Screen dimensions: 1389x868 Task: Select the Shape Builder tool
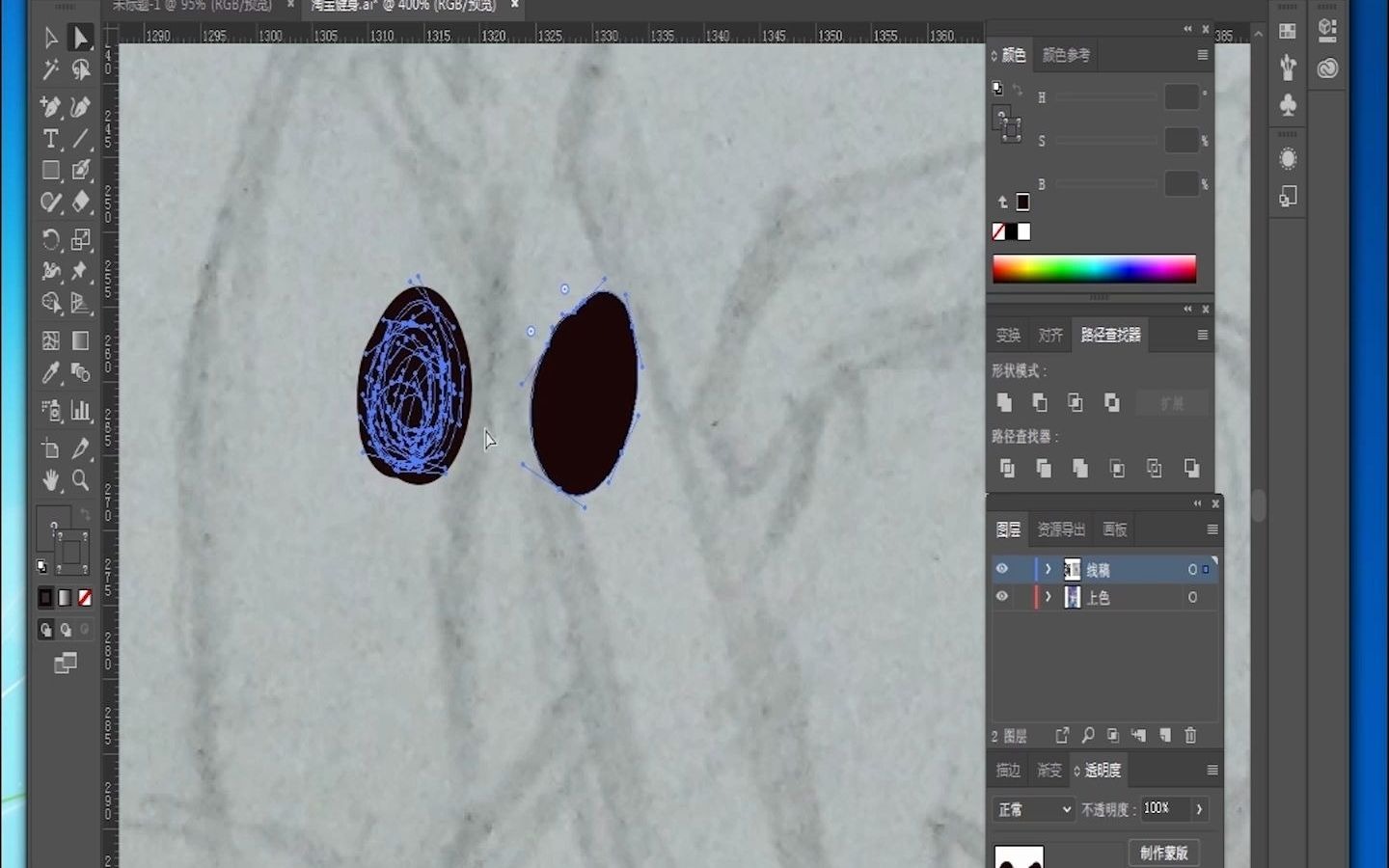[x=51, y=303]
